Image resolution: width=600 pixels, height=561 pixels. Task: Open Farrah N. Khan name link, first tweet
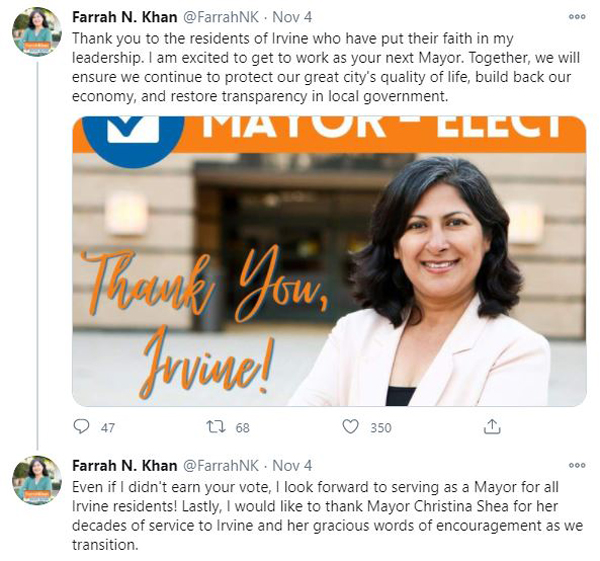point(125,17)
